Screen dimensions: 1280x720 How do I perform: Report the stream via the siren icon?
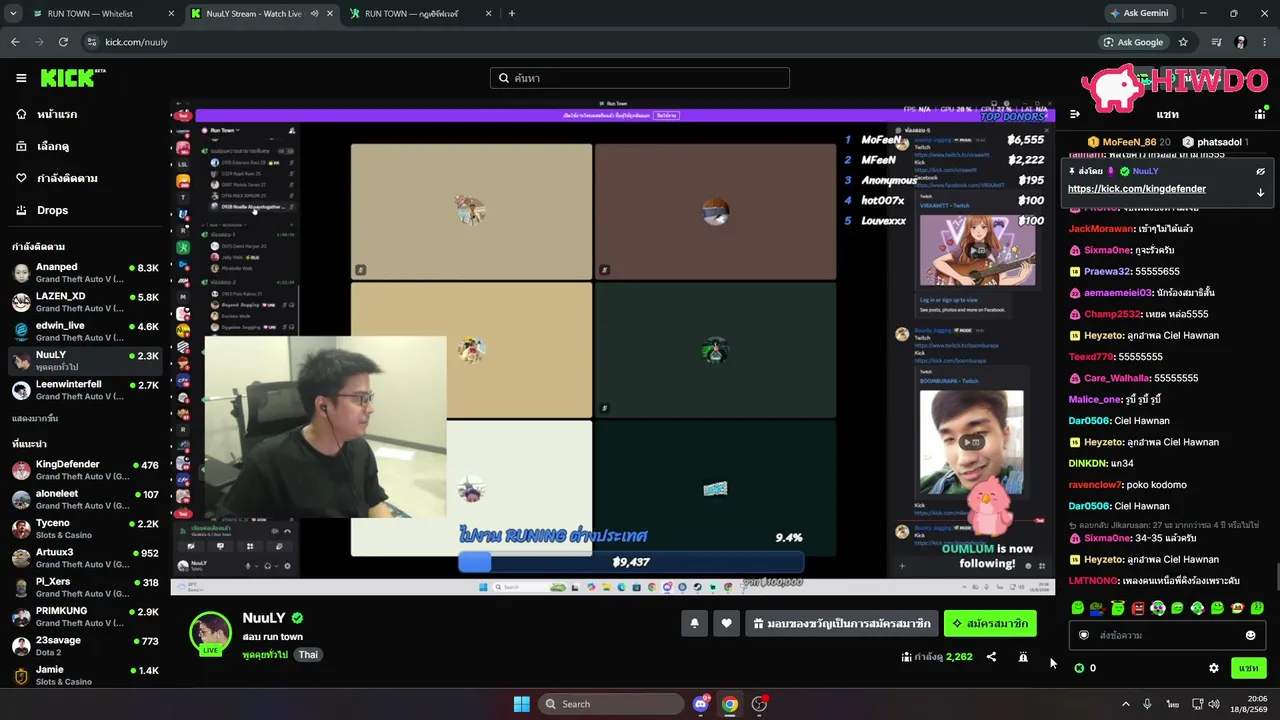pyautogui.click(x=1023, y=657)
